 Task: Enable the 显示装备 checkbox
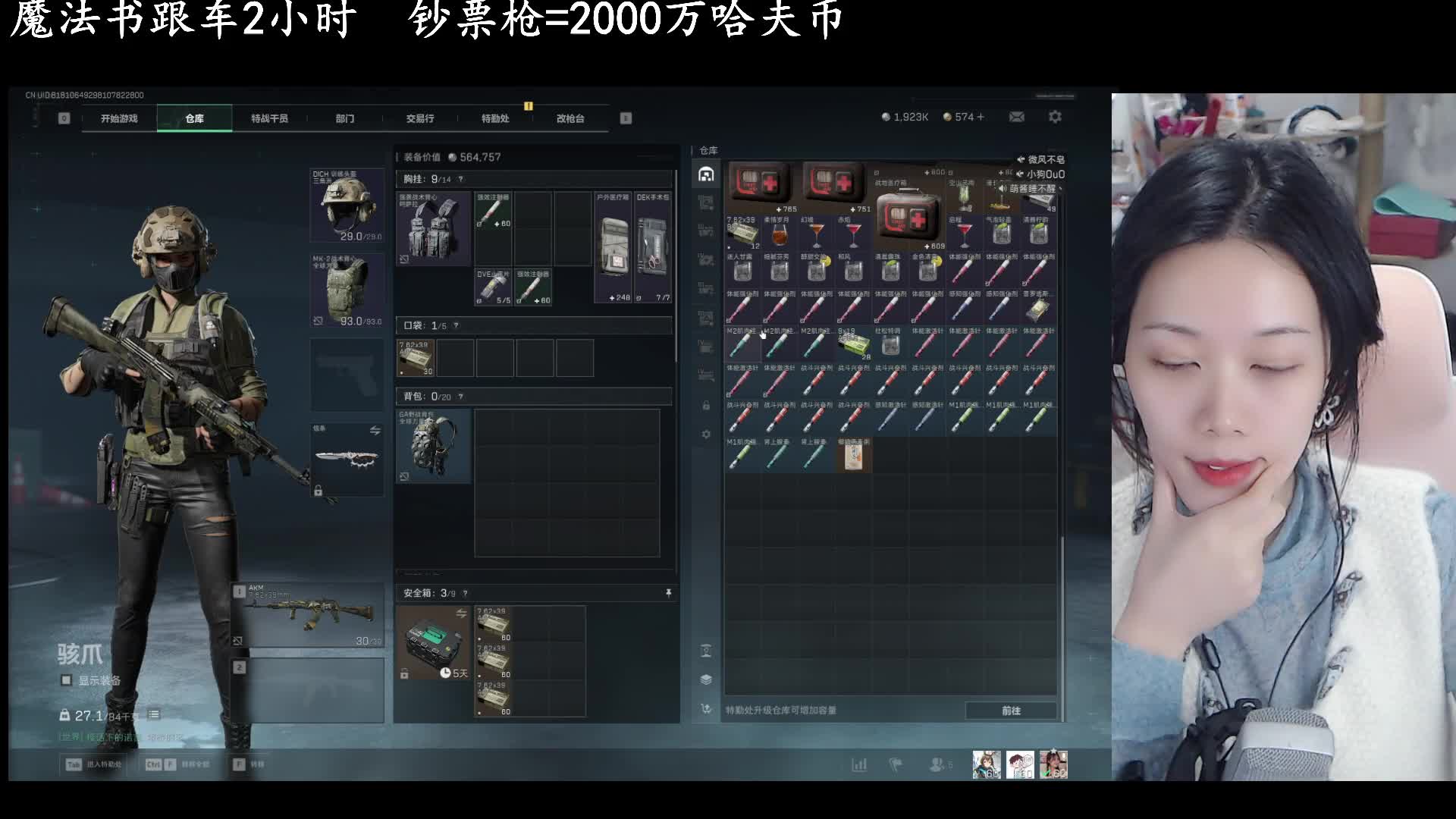pyautogui.click(x=67, y=680)
